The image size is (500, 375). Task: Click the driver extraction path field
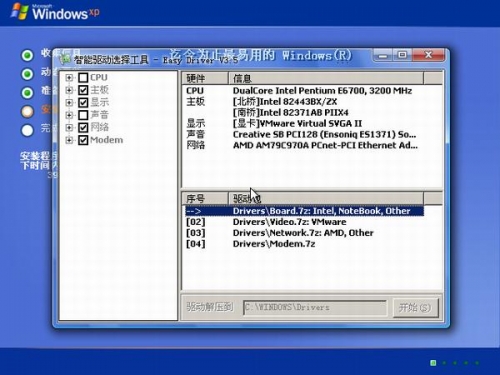[315, 307]
